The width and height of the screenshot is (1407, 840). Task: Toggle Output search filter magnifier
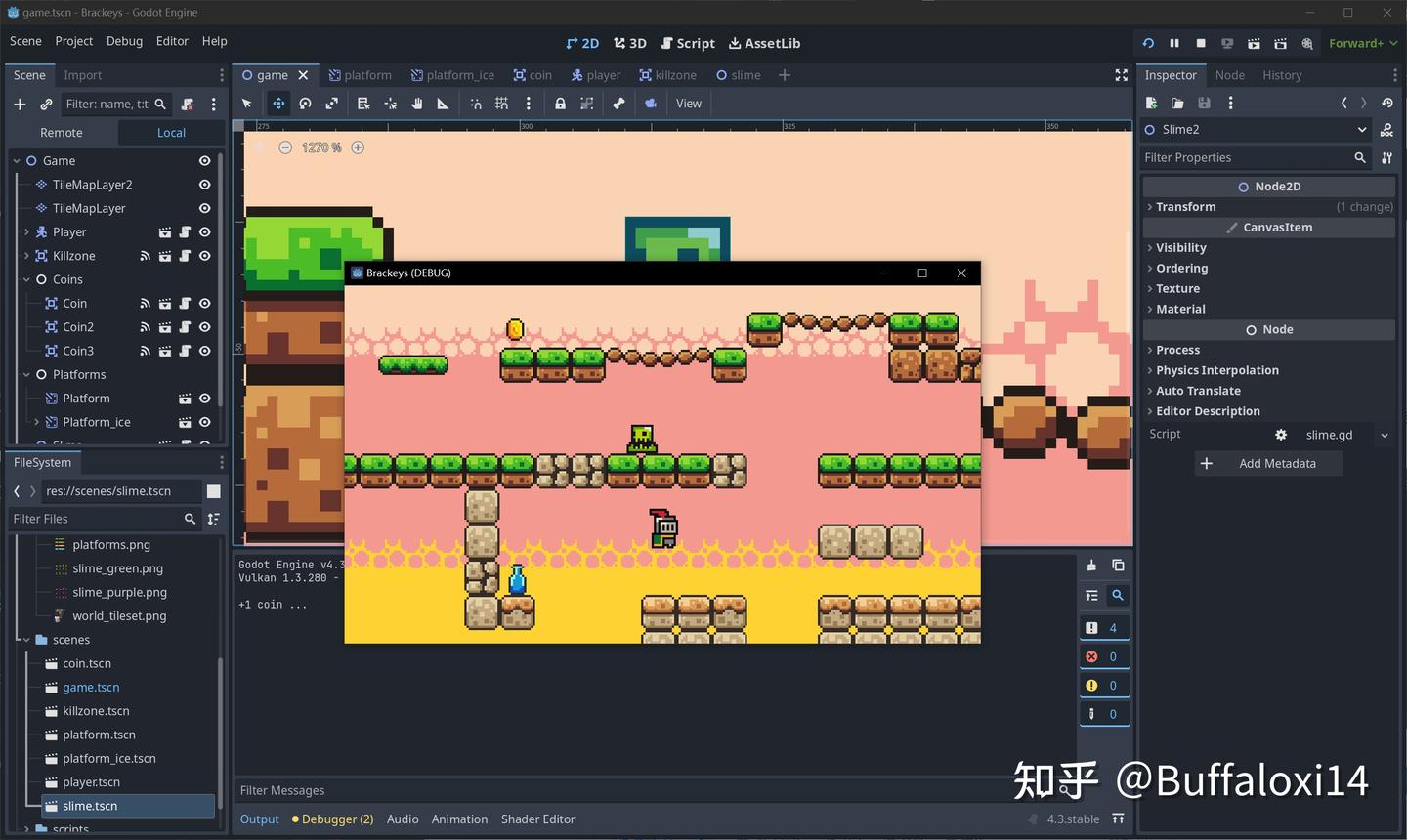[1118, 595]
